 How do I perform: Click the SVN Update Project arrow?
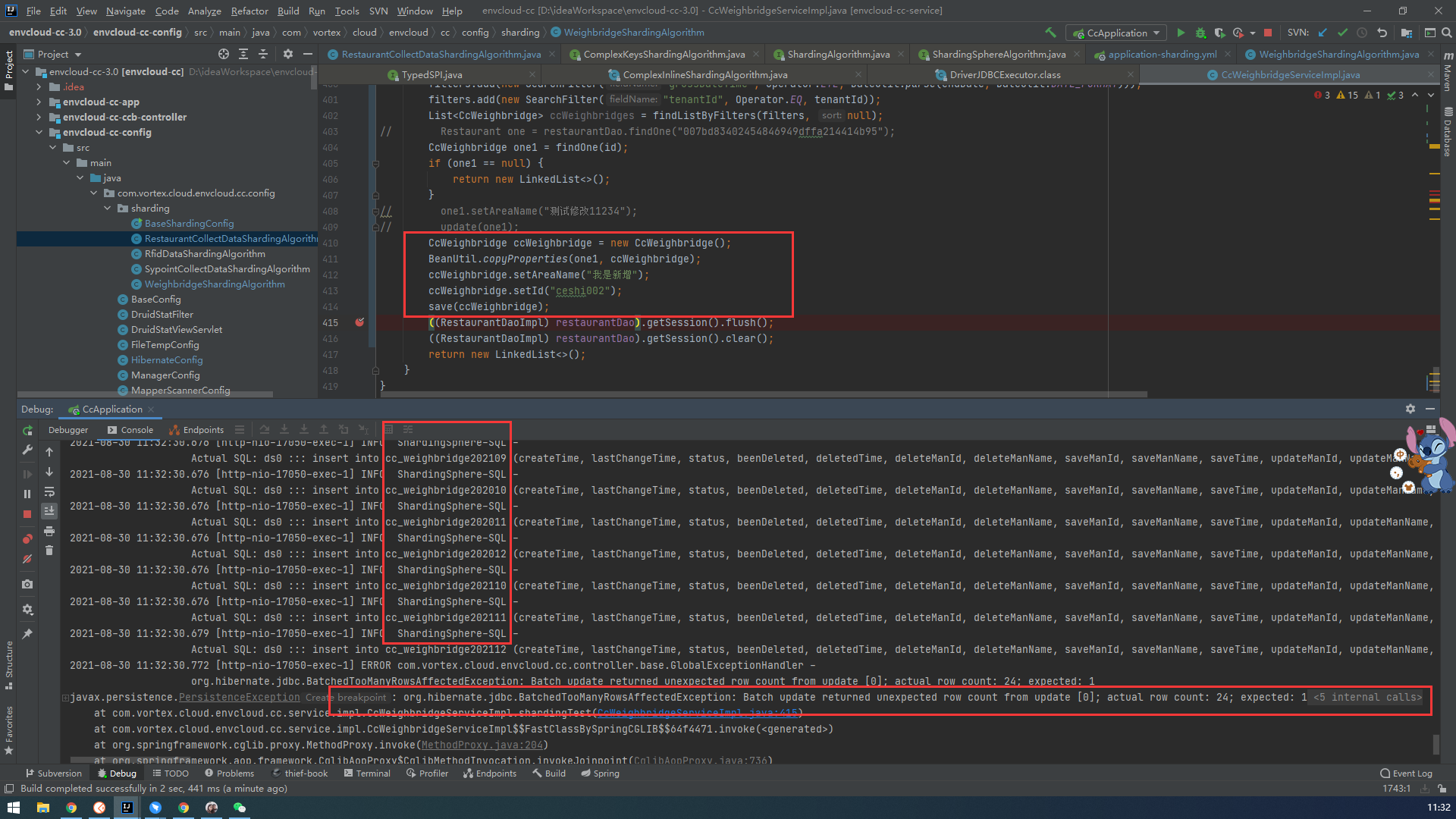(1323, 33)
